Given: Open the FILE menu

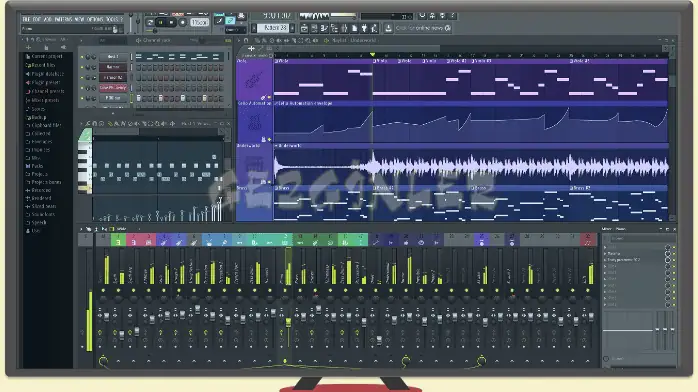Looking at the screenshot, I should tap(26, 19).
